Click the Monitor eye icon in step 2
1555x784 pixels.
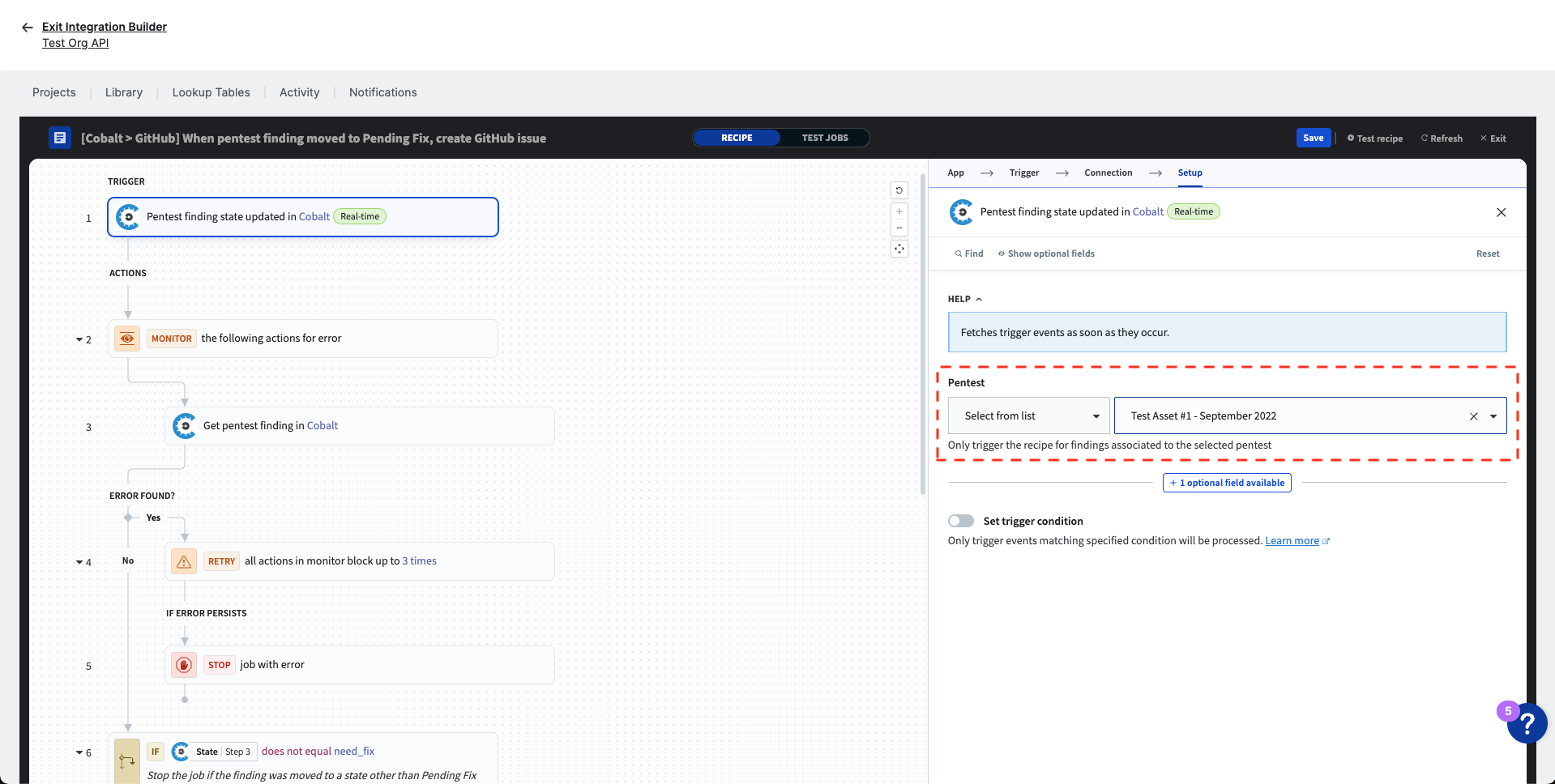click(x=127, y=339)
